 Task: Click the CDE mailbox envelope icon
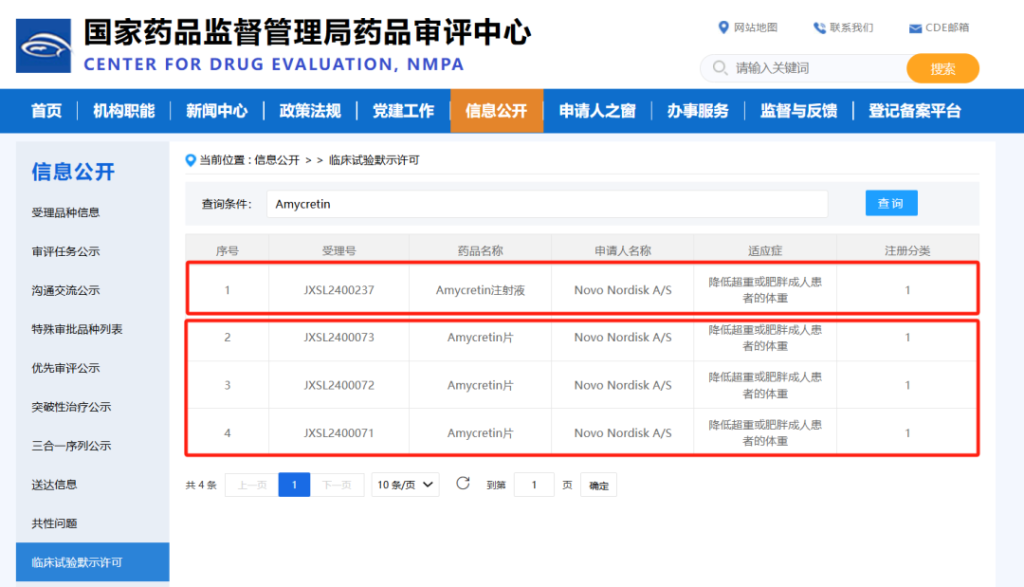[915, 28]
